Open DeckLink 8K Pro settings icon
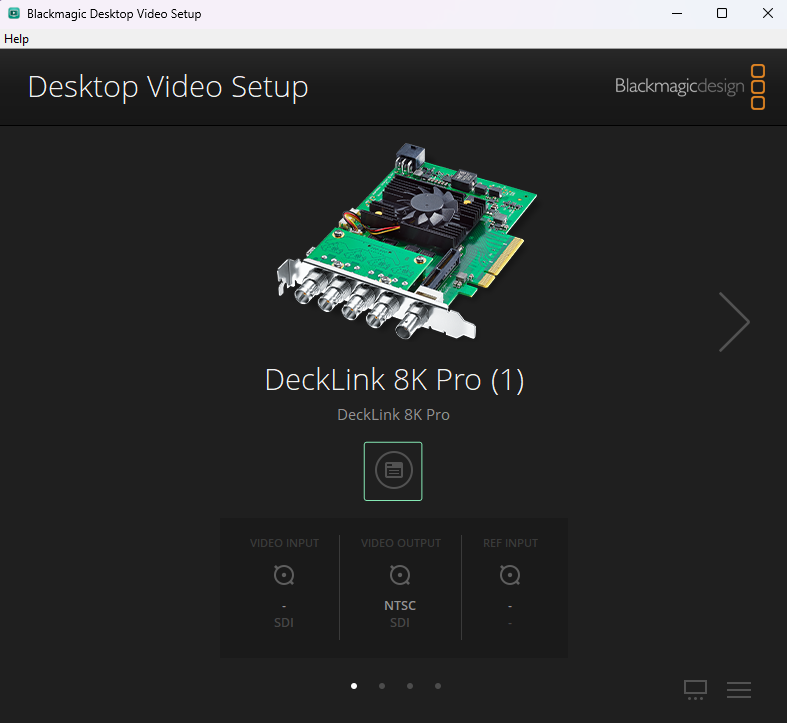 tap(393, 471)
